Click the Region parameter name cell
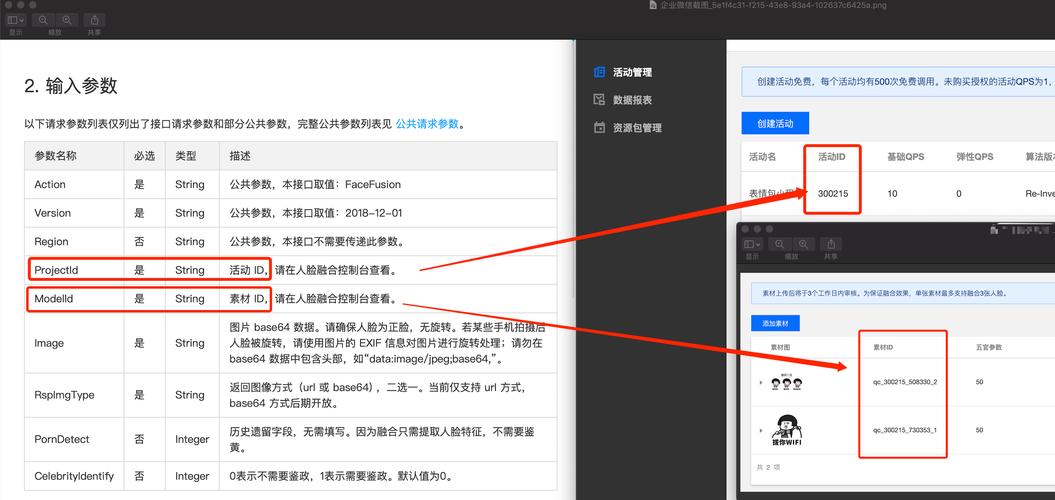Screen dimensions: 1055x500 coord(74,242)
